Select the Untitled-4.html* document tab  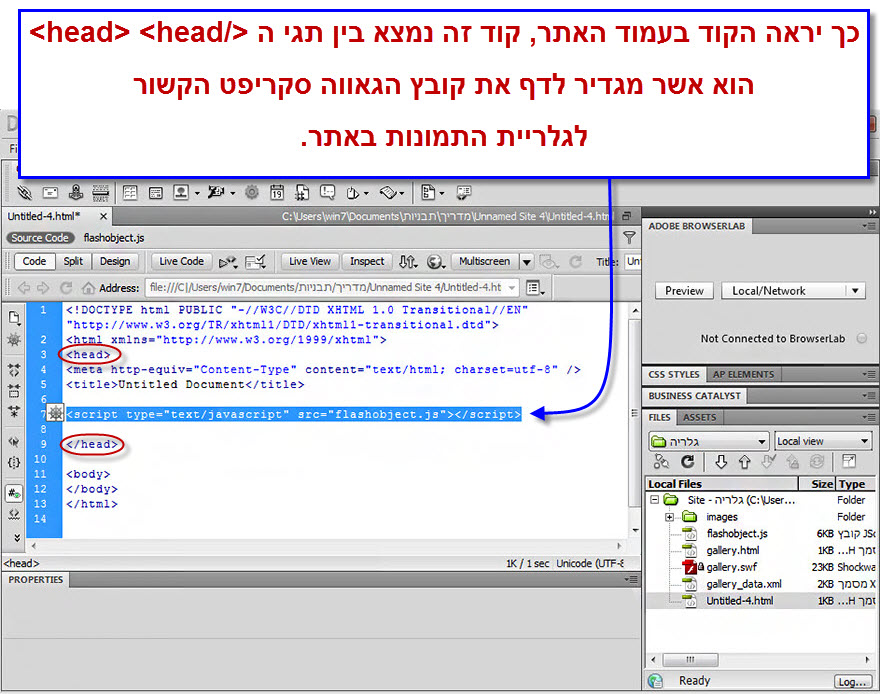(x=44, y=216)
